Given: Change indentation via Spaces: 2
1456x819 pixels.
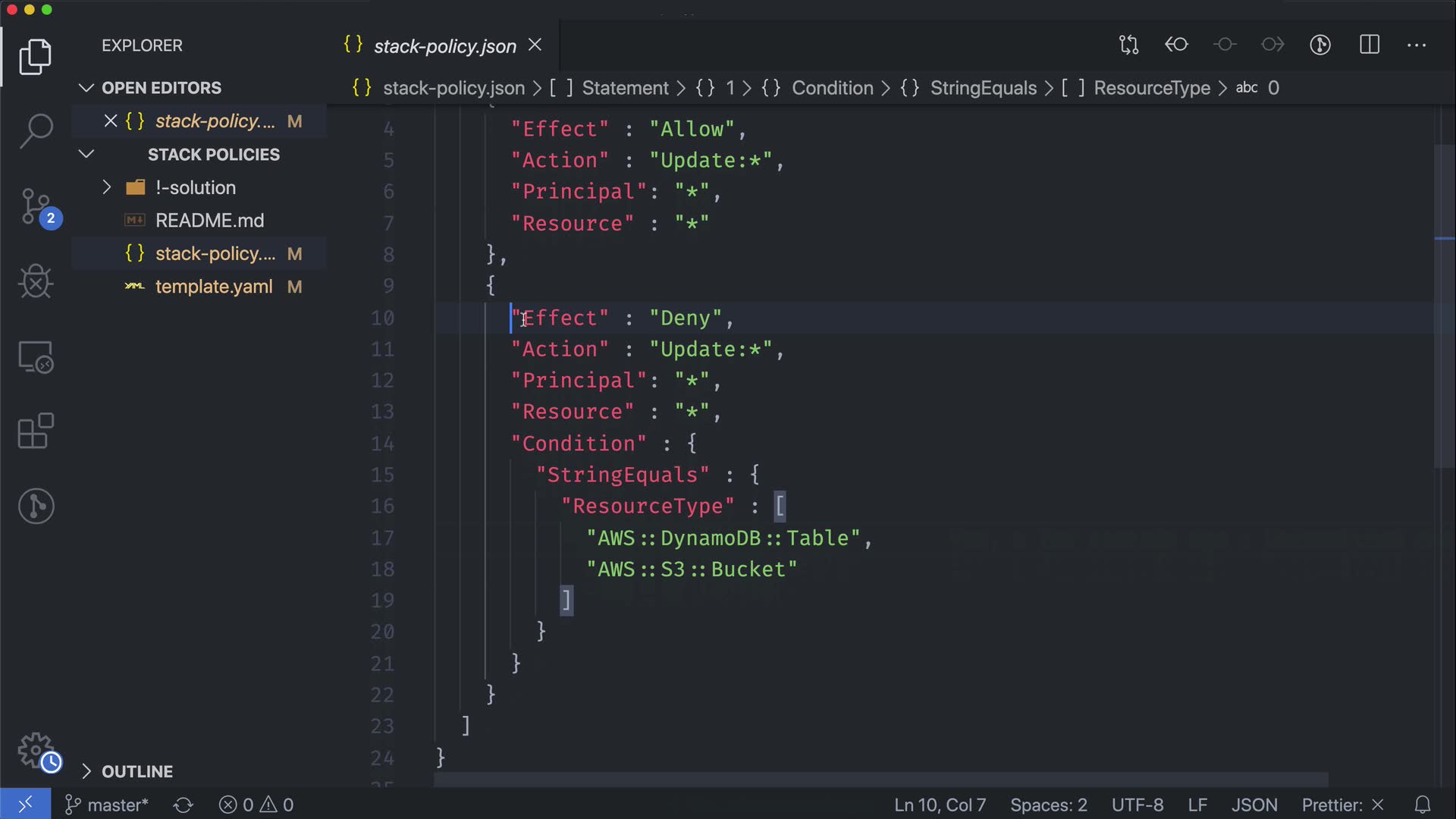Looking at the screenshot, I should [1048, 805].
